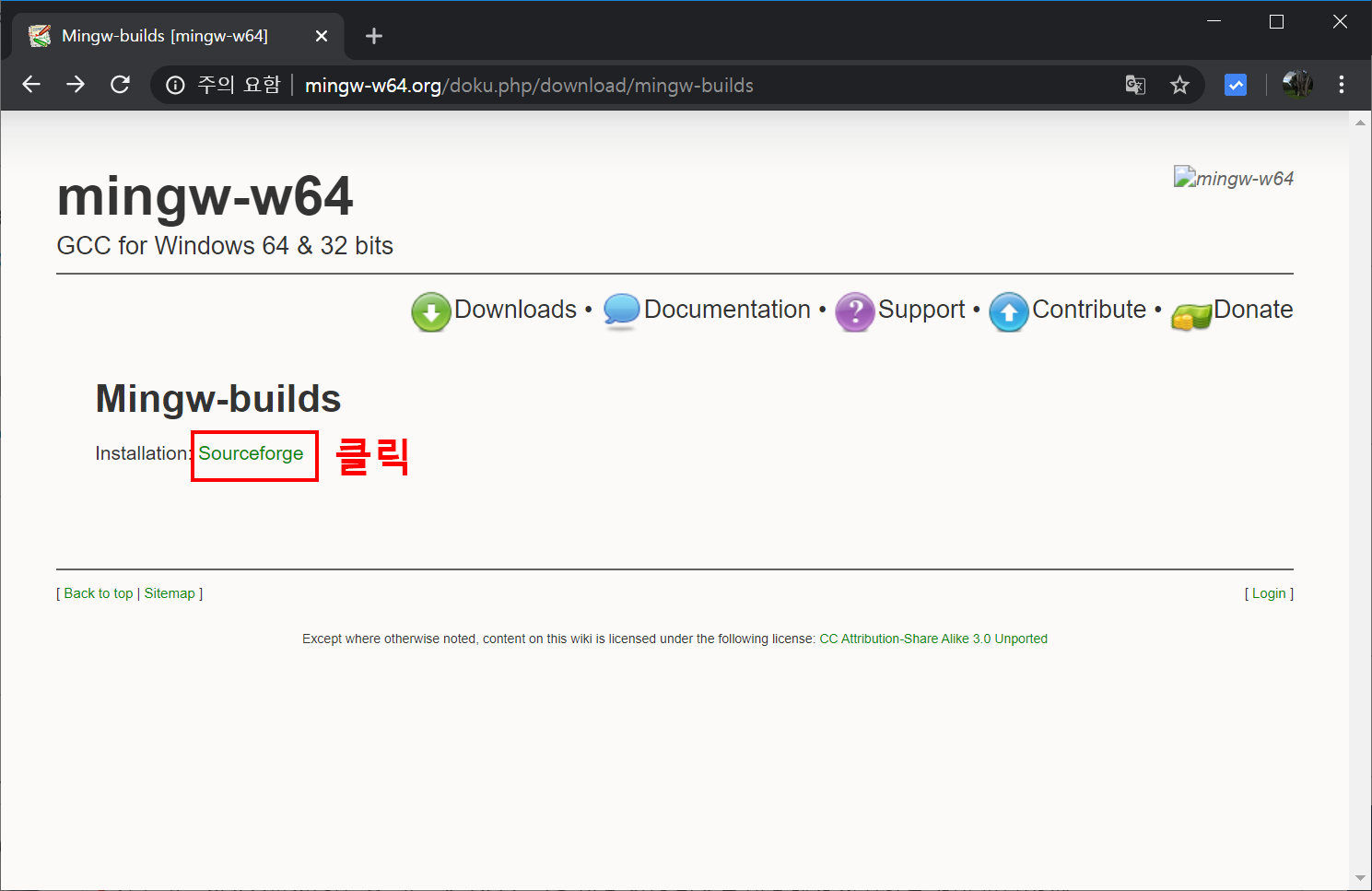Image resolution: width=1372 pixels, height=891 pixels.
Task: Open the Chrome profile avatar
Action: pos(1297,83)
